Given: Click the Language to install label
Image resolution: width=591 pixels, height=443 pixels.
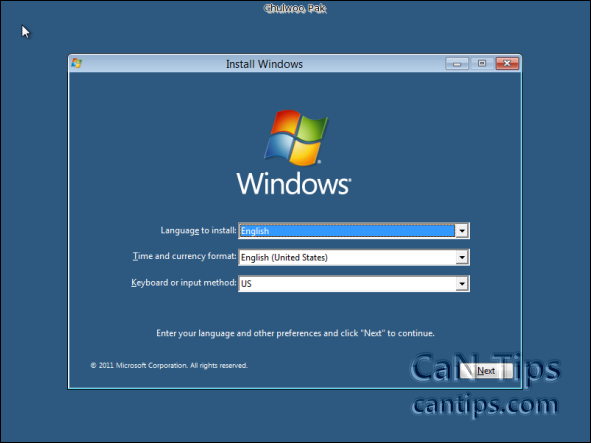Looking at the screenshot, I should [x=198, y=230].
